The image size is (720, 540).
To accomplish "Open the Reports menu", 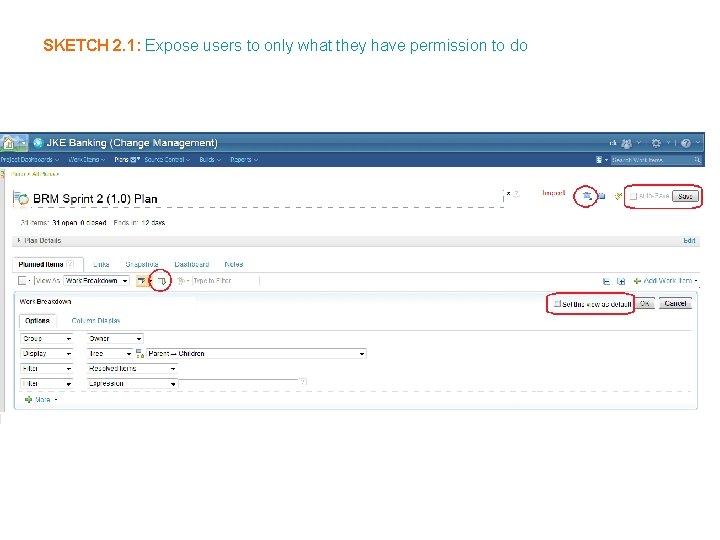I will click(244, 160).
